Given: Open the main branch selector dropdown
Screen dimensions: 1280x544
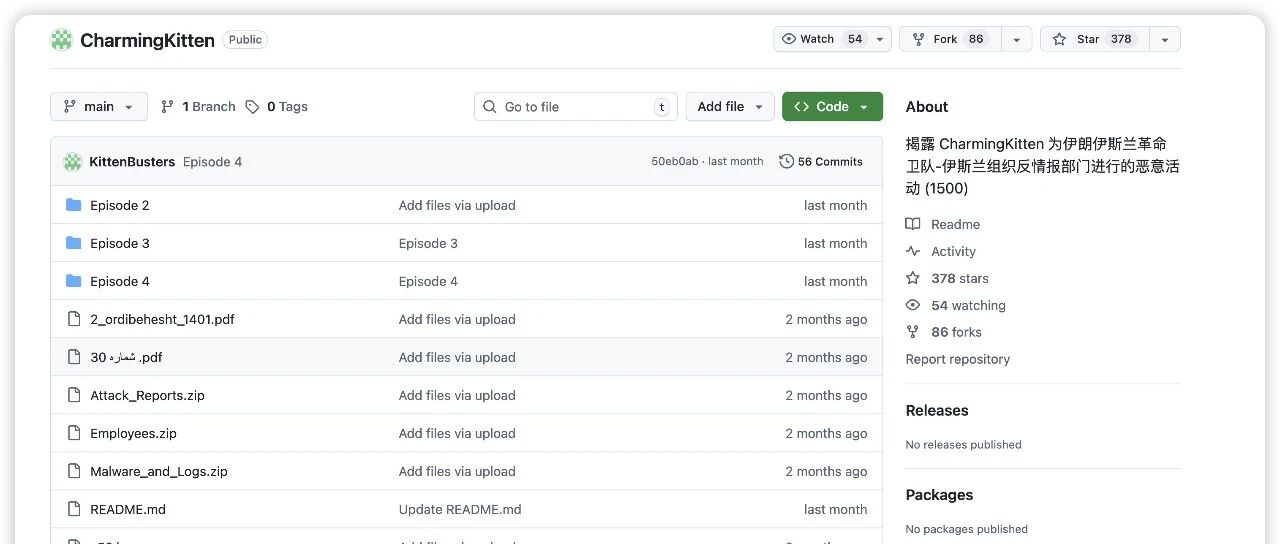Looking at the screenshot, I should [x=99, y=107].
